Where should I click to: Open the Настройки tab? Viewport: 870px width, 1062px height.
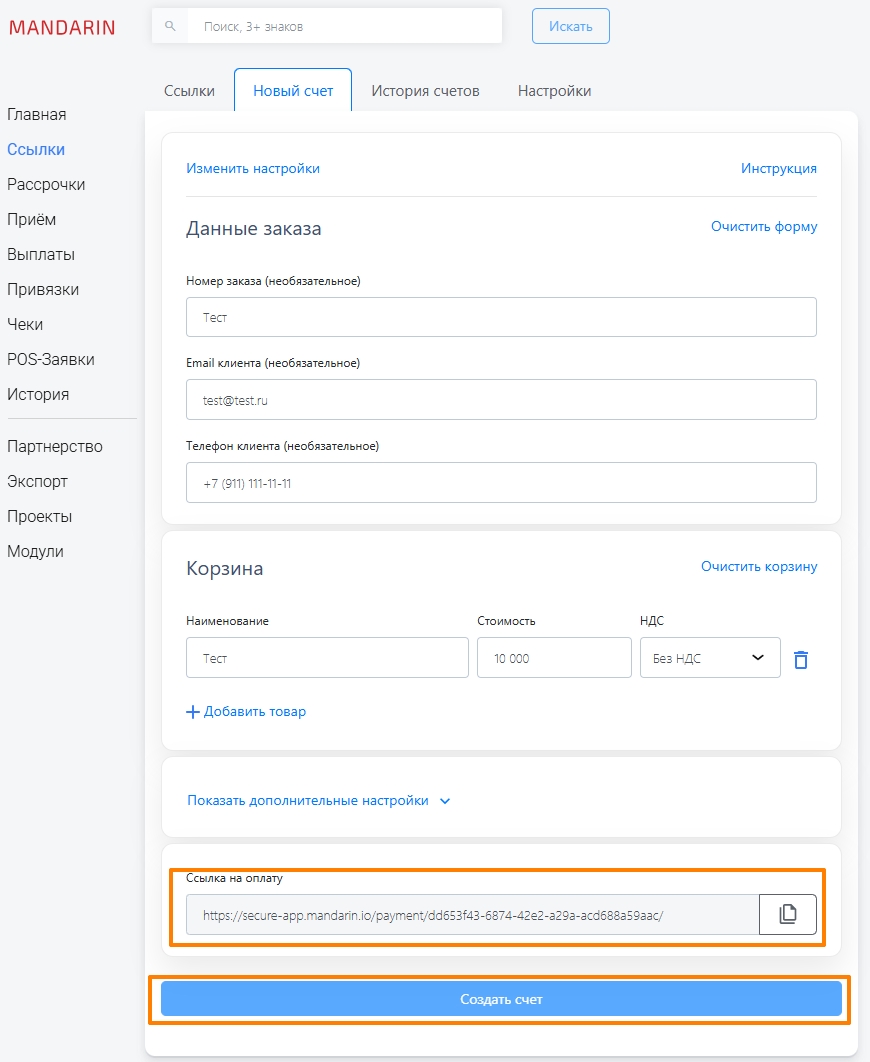point(554,91)
